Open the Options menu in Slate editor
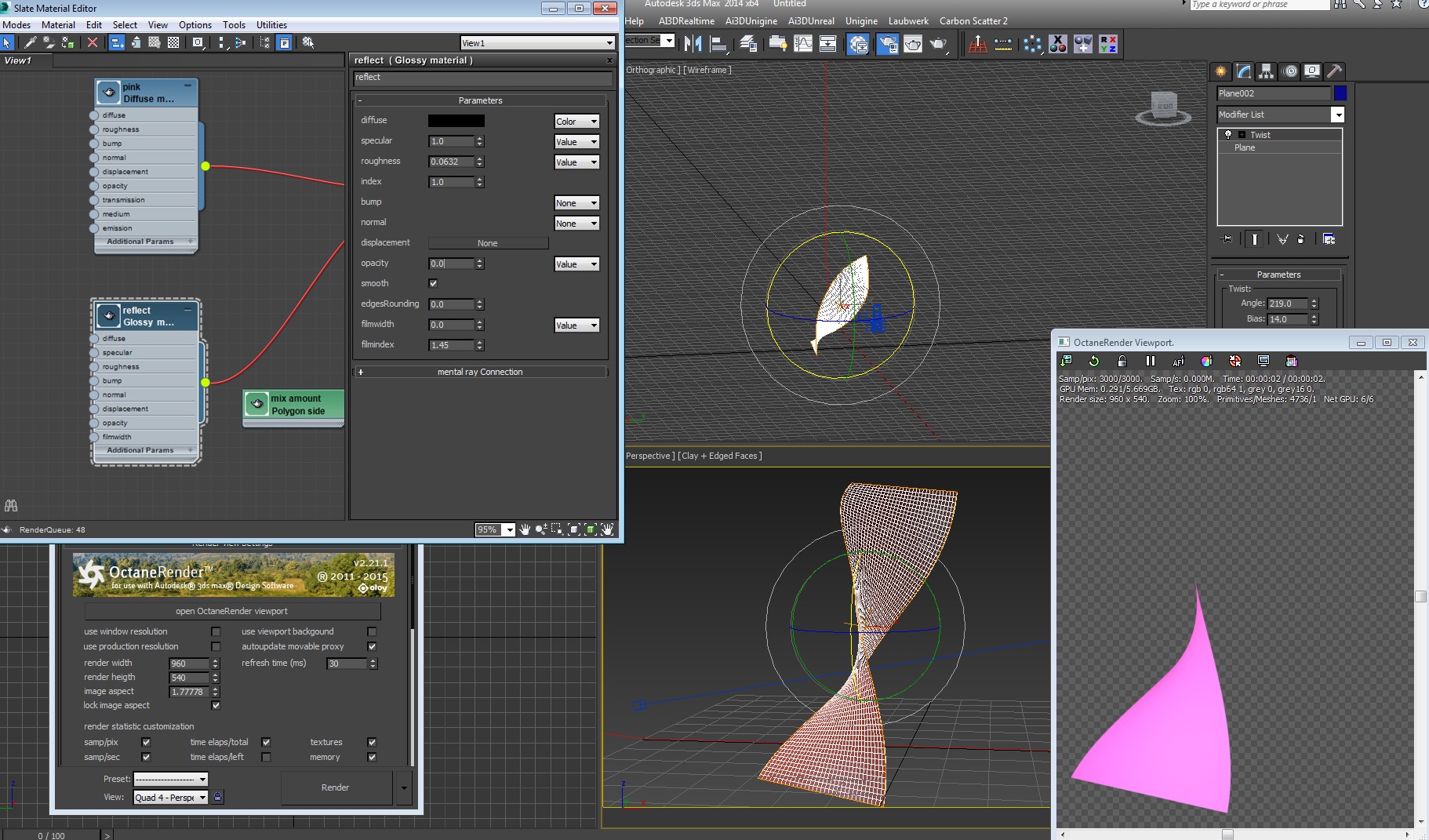 (x=195, y=25)
